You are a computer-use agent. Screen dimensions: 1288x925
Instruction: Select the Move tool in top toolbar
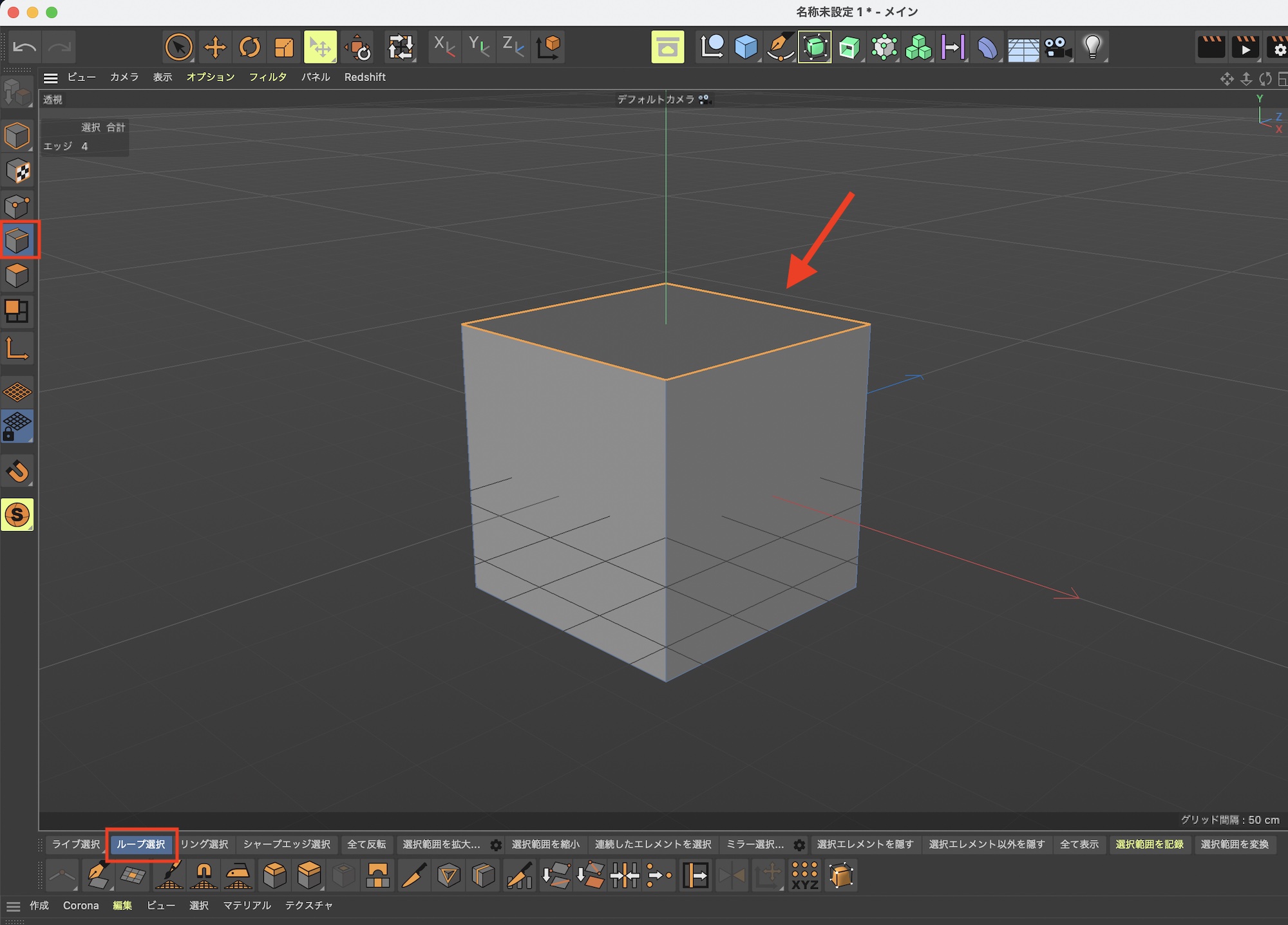click(214, 47)
